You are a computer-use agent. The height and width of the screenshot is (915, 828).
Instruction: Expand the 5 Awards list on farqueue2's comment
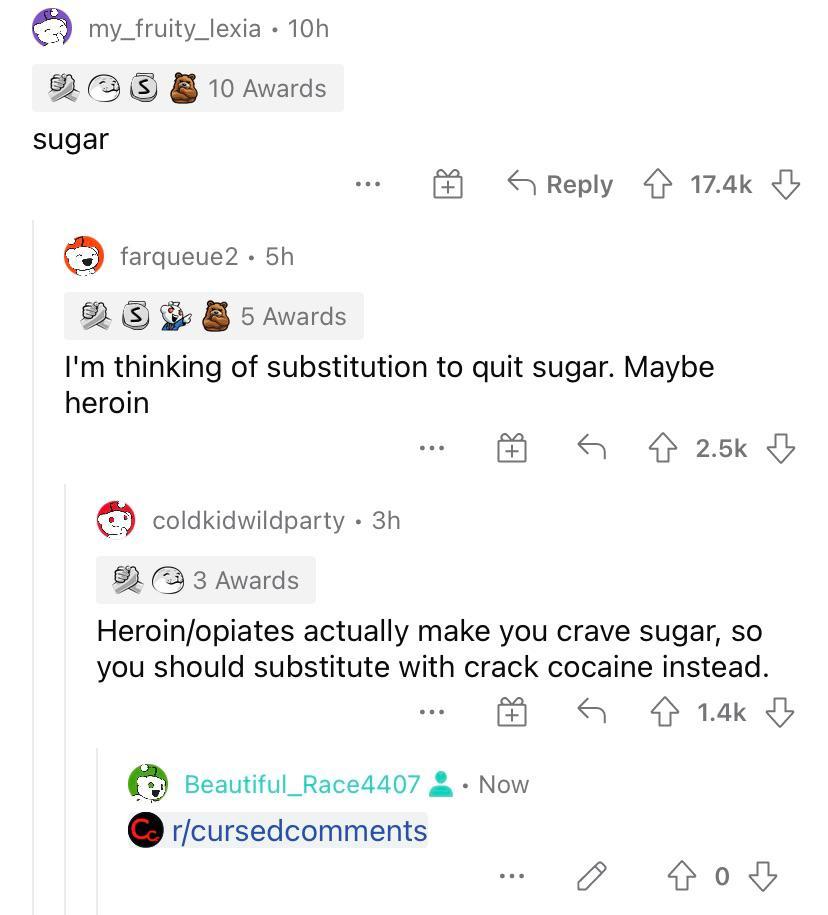point(213,317)
